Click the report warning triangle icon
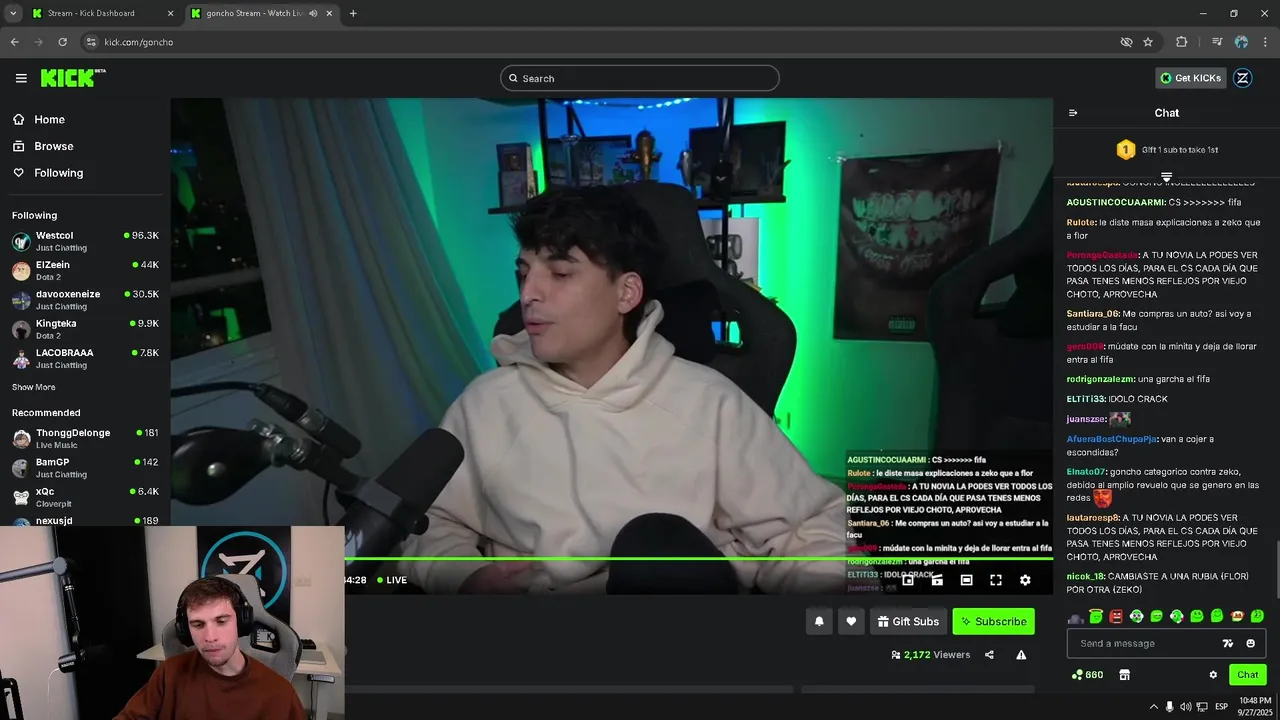The image size is (1280, 720). tap(1021, 655)
